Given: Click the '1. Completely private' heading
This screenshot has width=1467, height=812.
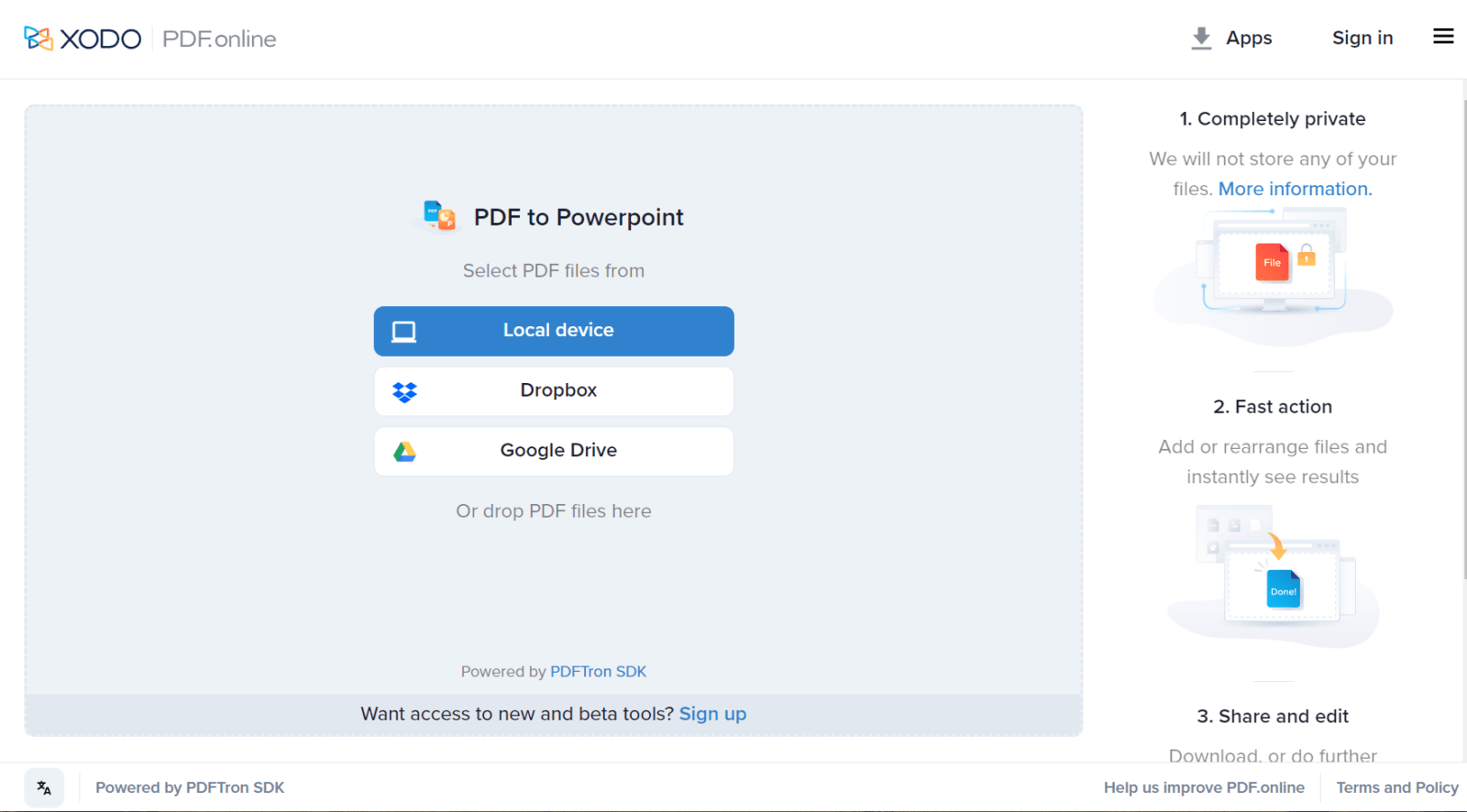Looking at the screenshot, I should [1273, 119].
